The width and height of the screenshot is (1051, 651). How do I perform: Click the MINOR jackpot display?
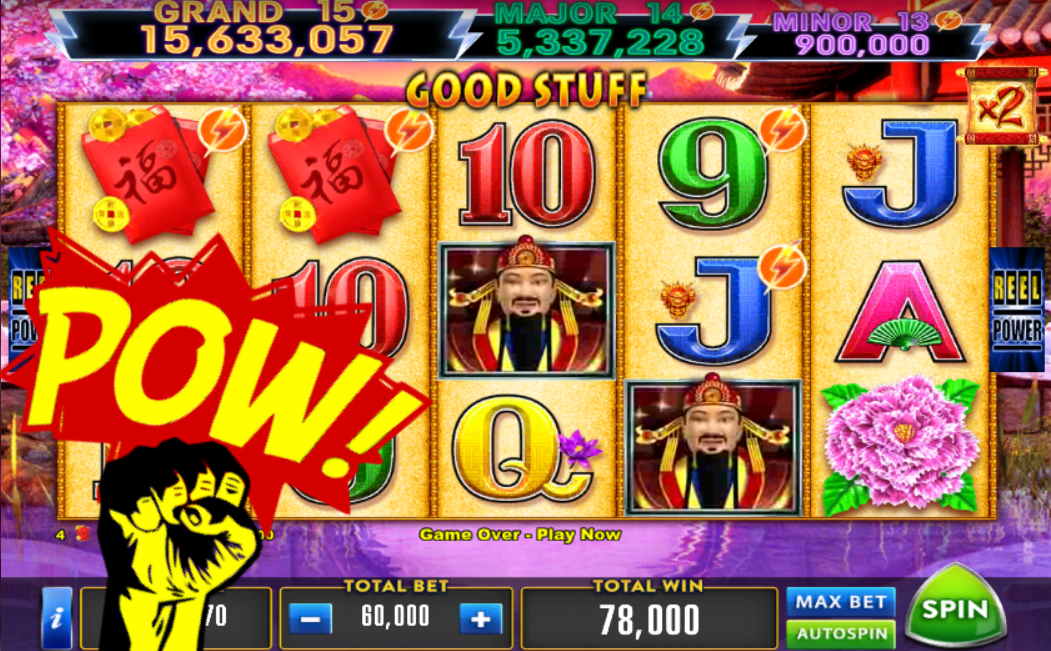tap(863, 34)
